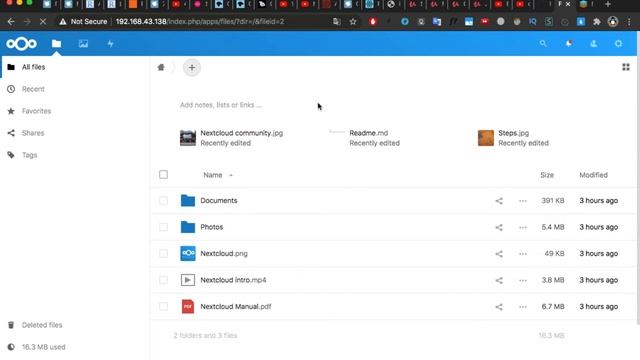This screenshot has height=360, width=640.
Task: Click the search magnifier icon in header
Action: coord(543,43)
